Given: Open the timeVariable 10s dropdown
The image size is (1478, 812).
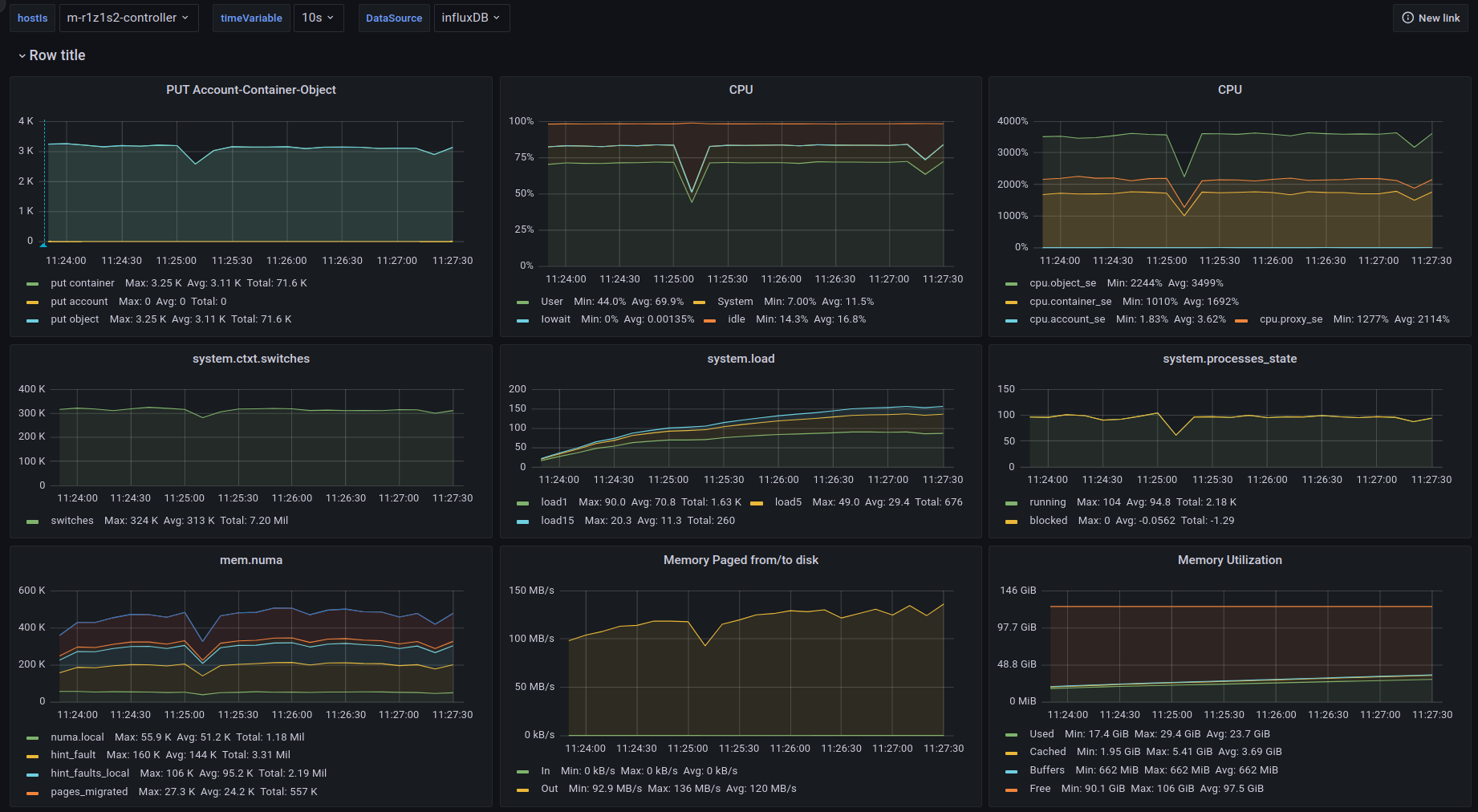Looking at the screenshot, I should [318, 18].
